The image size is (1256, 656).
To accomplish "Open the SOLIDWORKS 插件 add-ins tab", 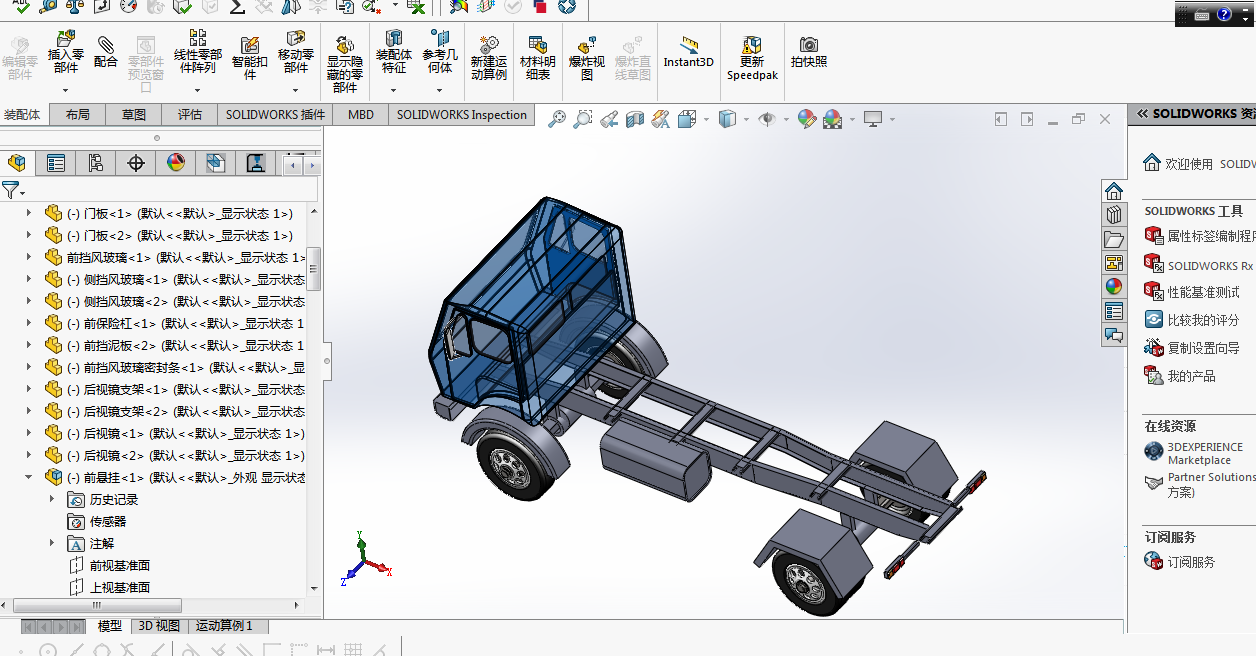I will (x=276, y=115).
